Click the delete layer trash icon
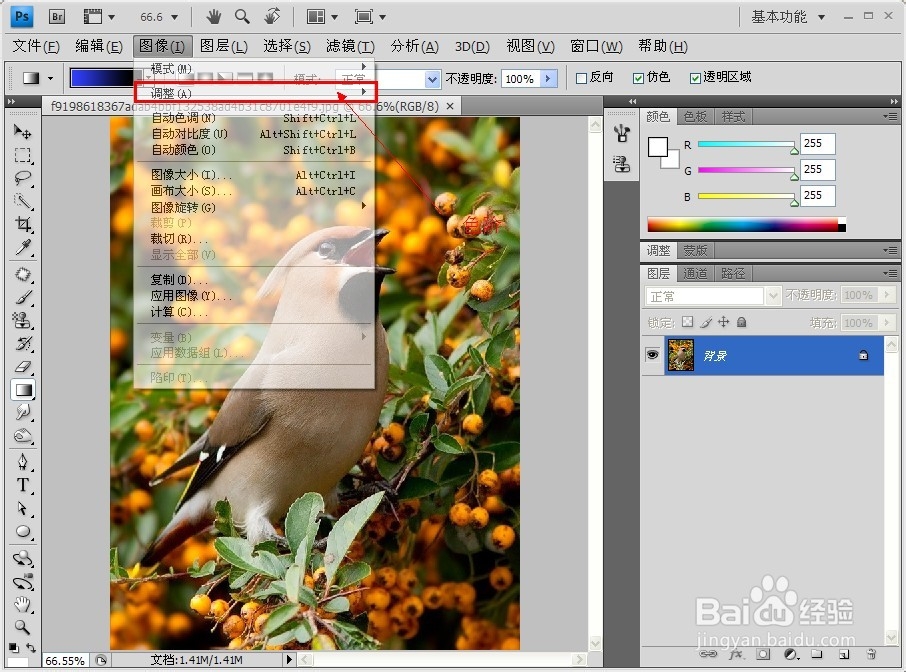Image resolution: width=906 pixels, height=672 pixels. [871, 654]
